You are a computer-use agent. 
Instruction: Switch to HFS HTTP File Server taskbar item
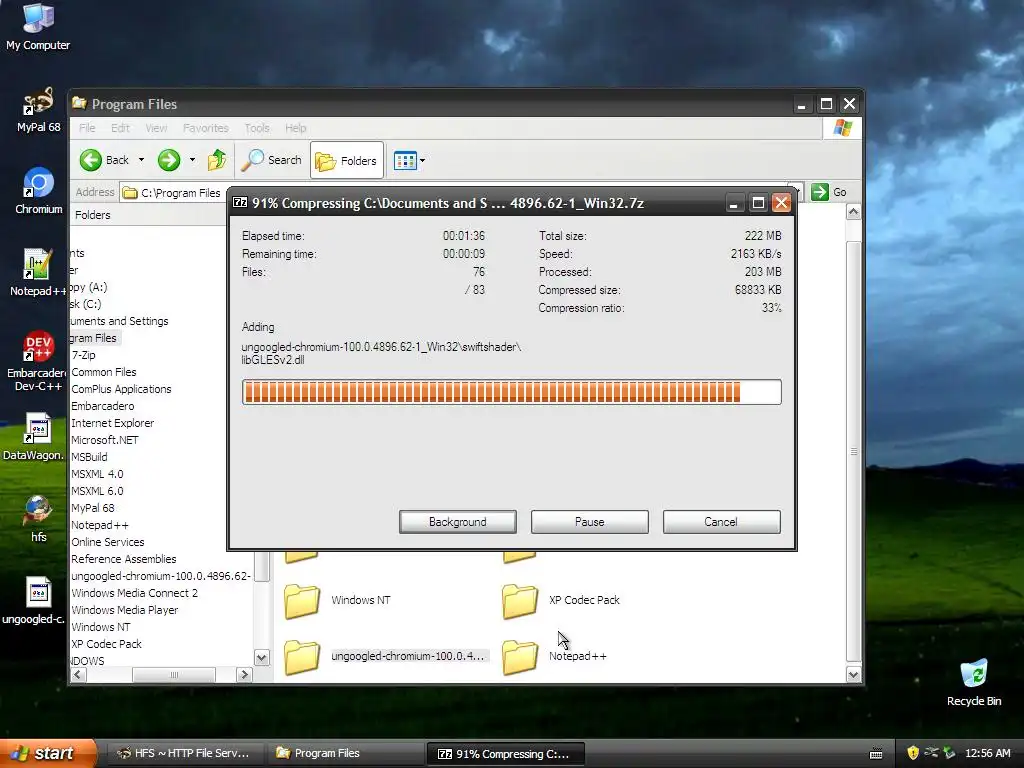[184, 753]
